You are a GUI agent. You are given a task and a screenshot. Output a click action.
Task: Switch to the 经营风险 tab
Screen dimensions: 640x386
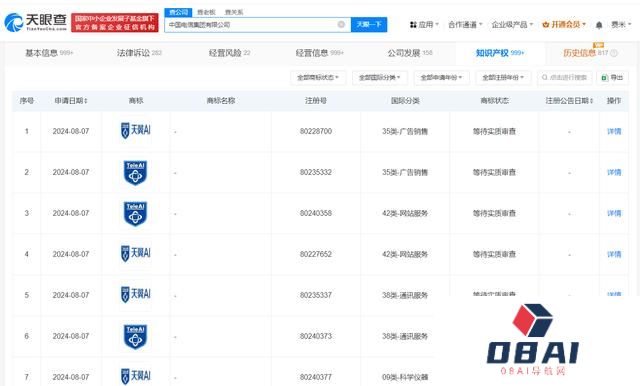(x=229, y=53)
